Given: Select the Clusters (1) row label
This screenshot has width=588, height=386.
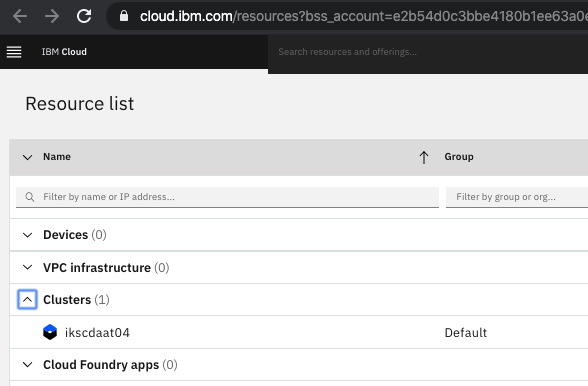Looking at the screenshot, I should click(x=76, y=300).
